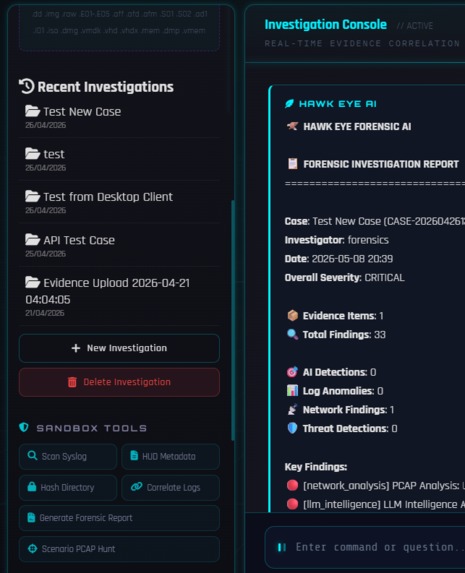Click the Hawk Eye AI feather icon
Screen dimensions: 465x573
[289, 104]
